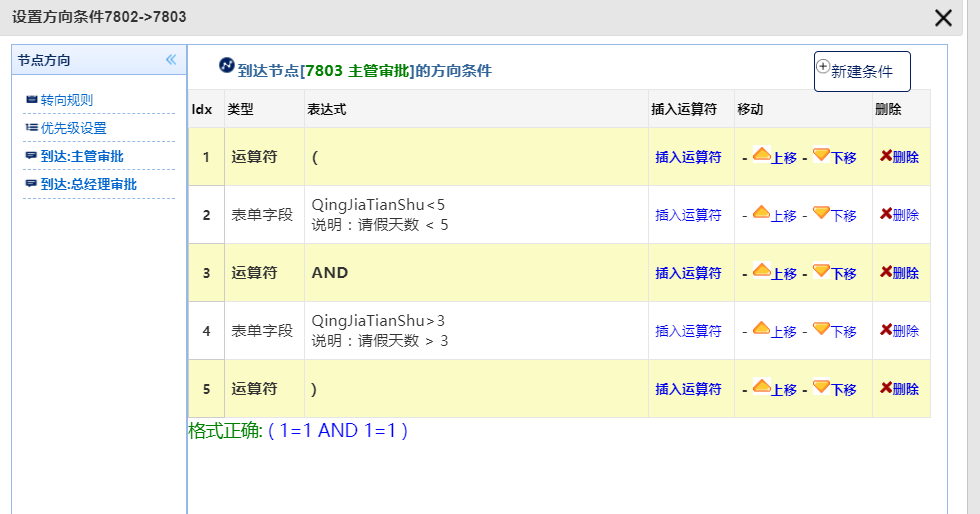Delete row 5 closing parenthesis
Viewport: 980px width, 514px height.
[899, 388]
